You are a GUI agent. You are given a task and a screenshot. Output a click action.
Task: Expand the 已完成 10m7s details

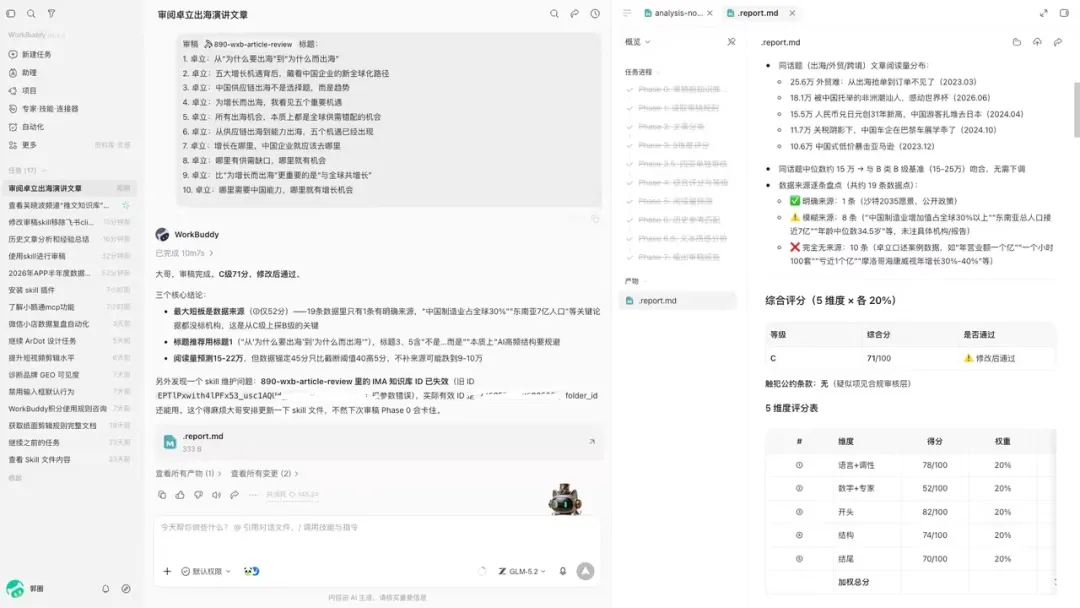click(184, 253)
